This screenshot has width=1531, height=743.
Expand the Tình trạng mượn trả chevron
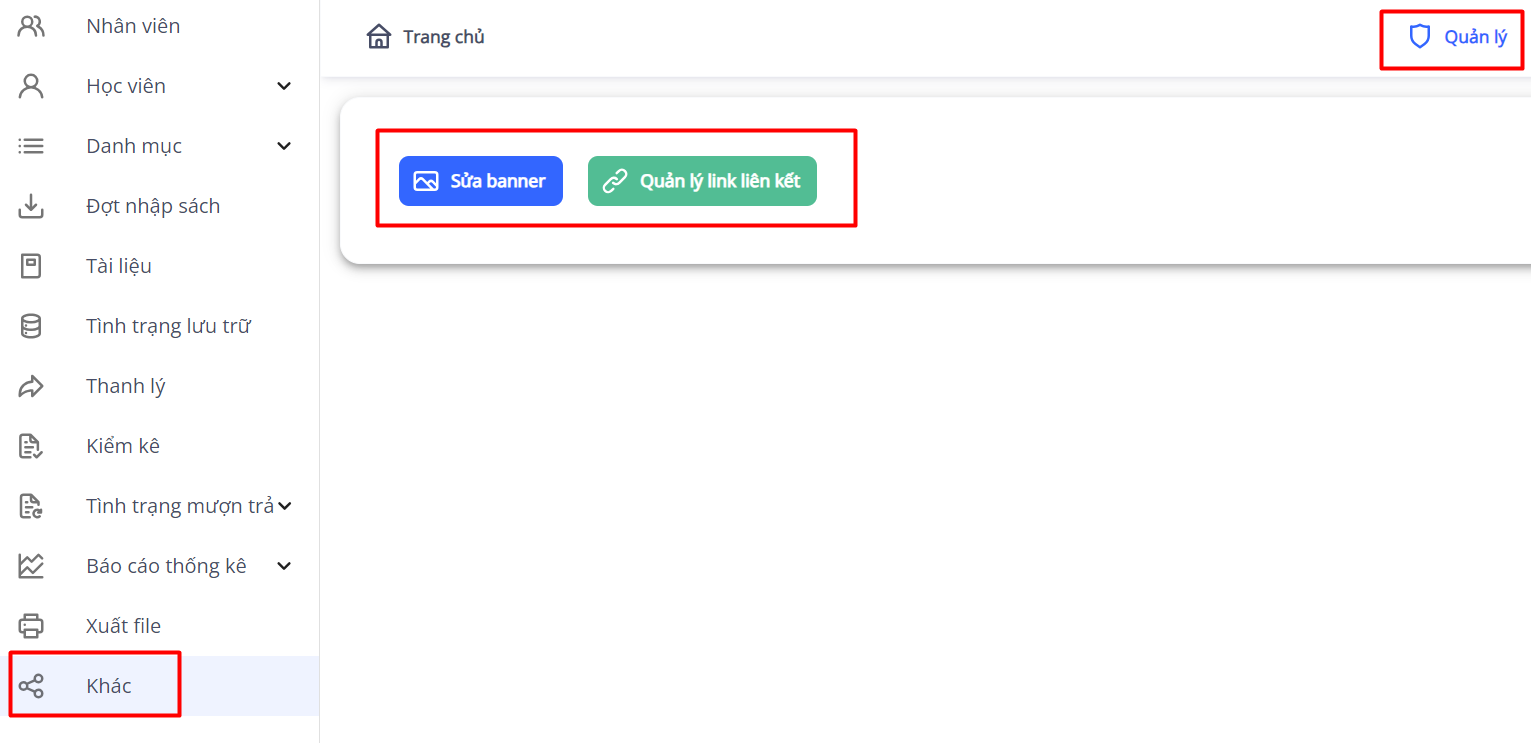(285, 506)
